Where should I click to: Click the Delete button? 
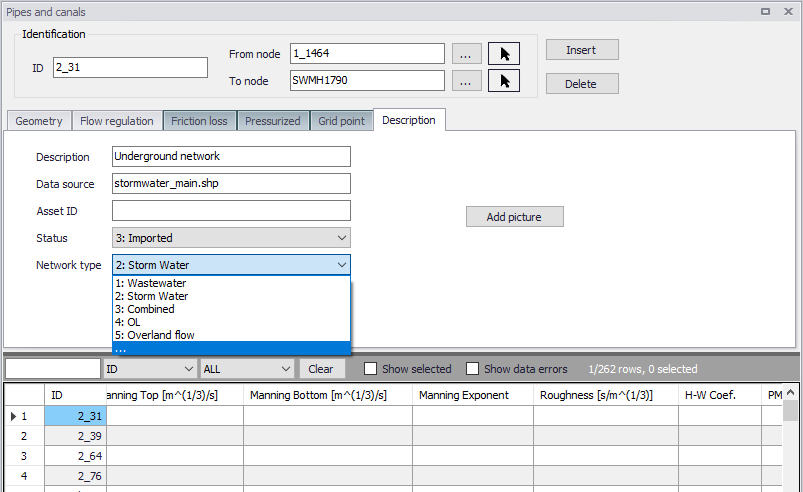(582, 83)
